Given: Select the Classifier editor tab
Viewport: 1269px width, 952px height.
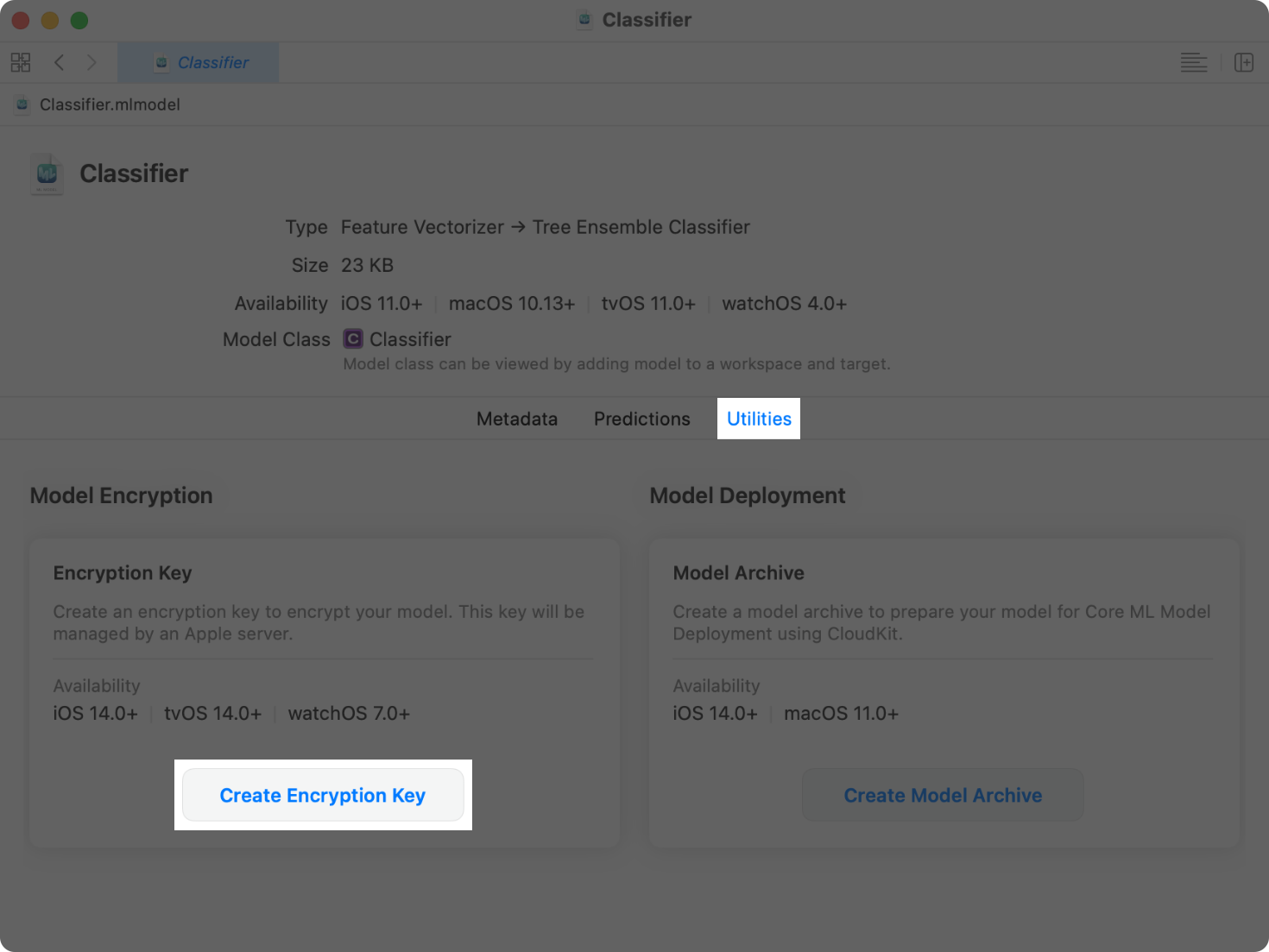Looking at the screenshot, I should tap(213, 62).
